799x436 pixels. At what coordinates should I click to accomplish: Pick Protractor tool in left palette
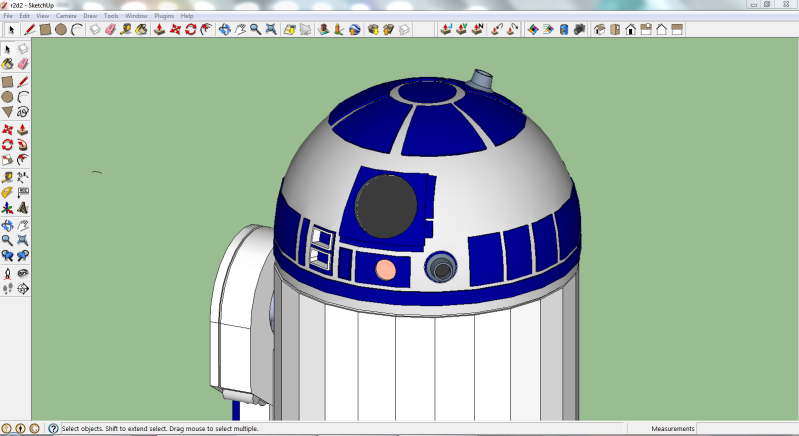[x=7, y=193]
